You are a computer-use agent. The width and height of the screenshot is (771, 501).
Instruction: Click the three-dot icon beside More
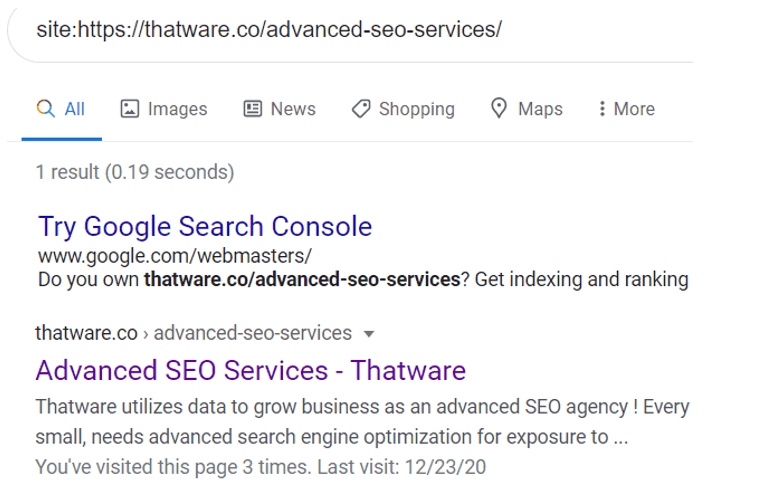coord(601,109)
